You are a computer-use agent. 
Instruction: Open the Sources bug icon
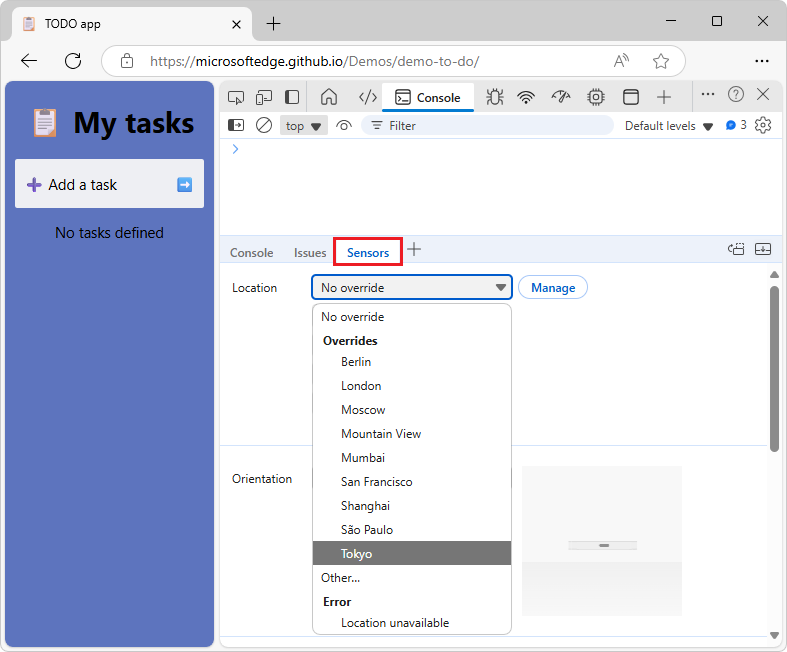(x=494, y=97)
